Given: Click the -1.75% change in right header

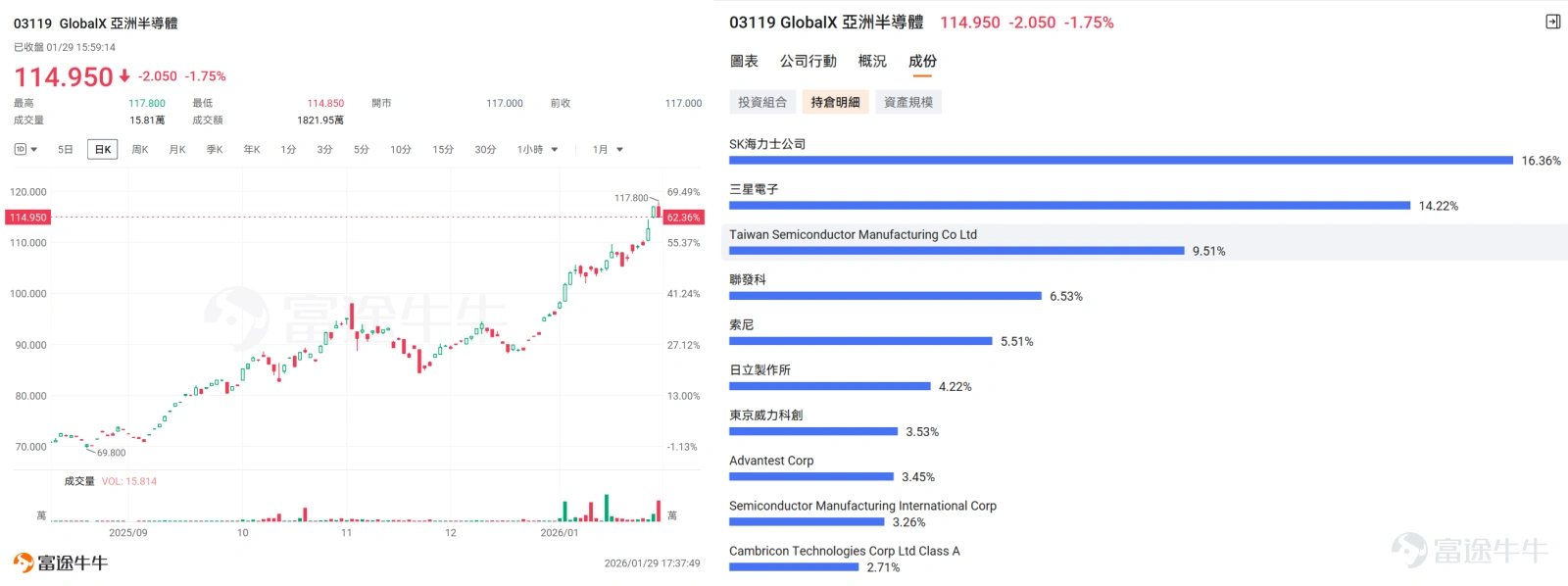Looking at the screenshot, I should (1089, 23).
